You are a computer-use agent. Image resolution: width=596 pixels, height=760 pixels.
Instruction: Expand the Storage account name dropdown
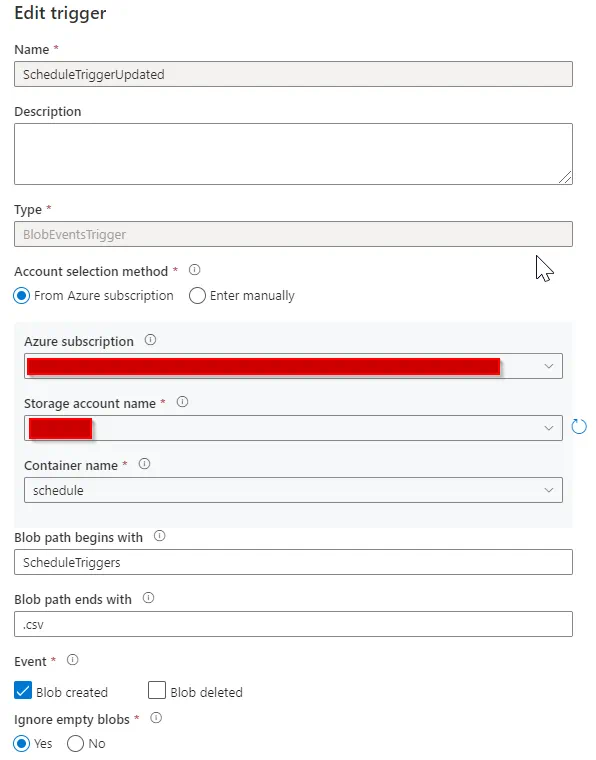click(293, 428)
